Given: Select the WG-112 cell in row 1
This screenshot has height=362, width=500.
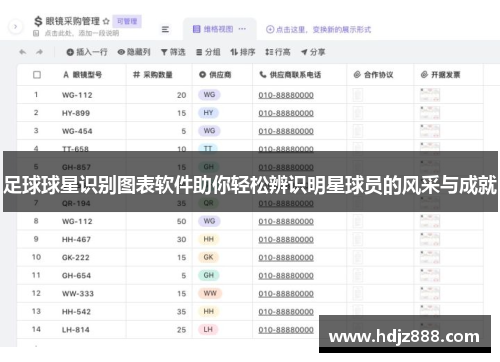Looking at the screenshot, I should pos(77,95).
